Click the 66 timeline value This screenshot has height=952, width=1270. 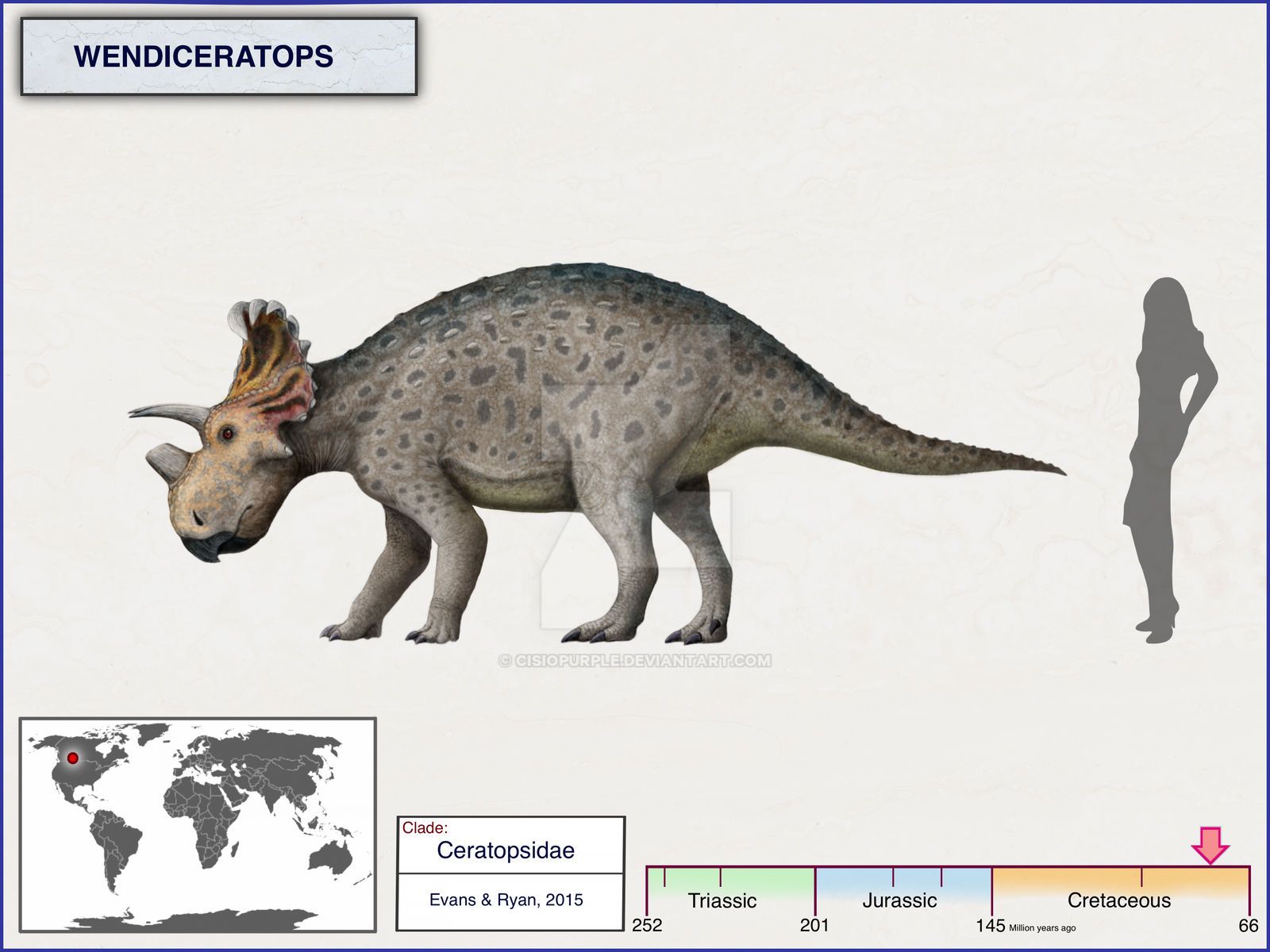[x=1249, y=925]
